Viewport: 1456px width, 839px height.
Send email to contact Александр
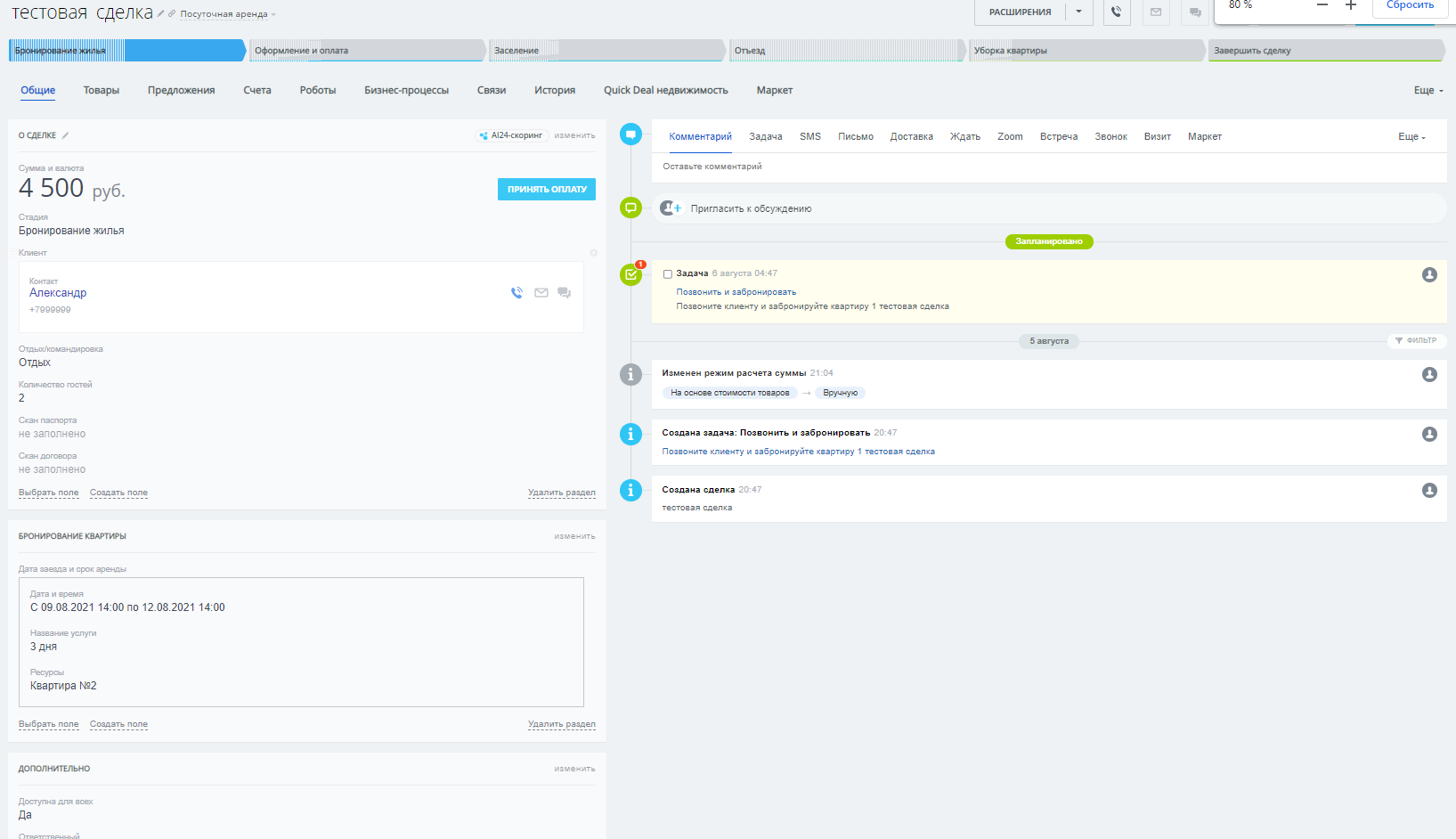[x=541, y=293]
